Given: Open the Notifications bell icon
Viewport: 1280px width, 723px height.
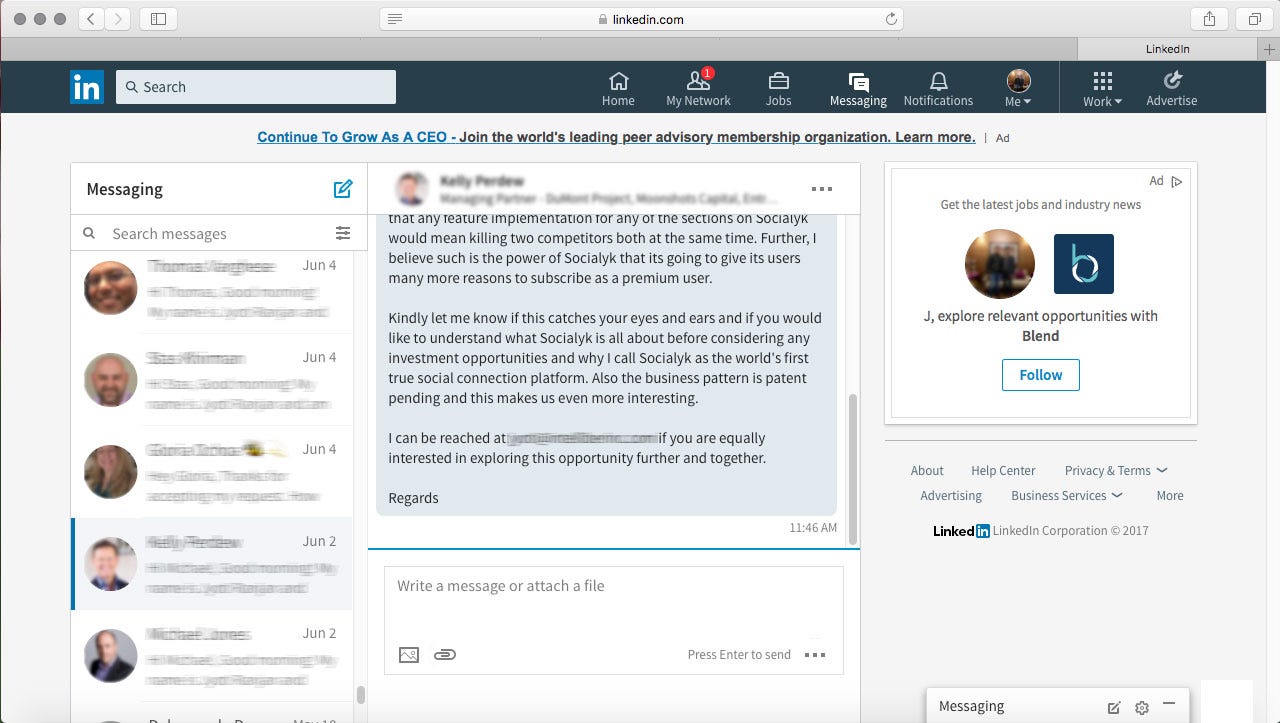Looking at the screenshot, I should coord(938,88).
